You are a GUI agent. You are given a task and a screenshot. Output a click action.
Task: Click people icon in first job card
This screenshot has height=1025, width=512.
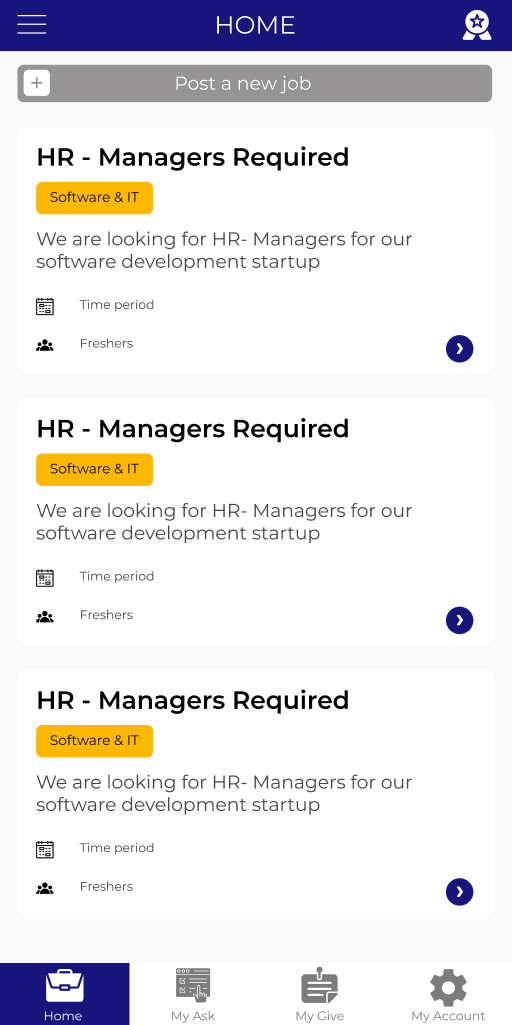45,345
